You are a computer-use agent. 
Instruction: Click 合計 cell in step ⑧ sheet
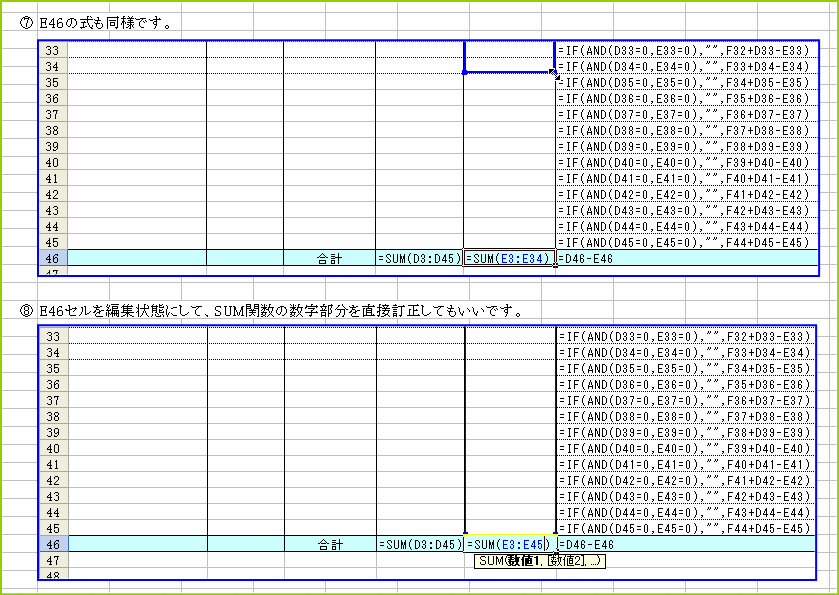point(330,545)
